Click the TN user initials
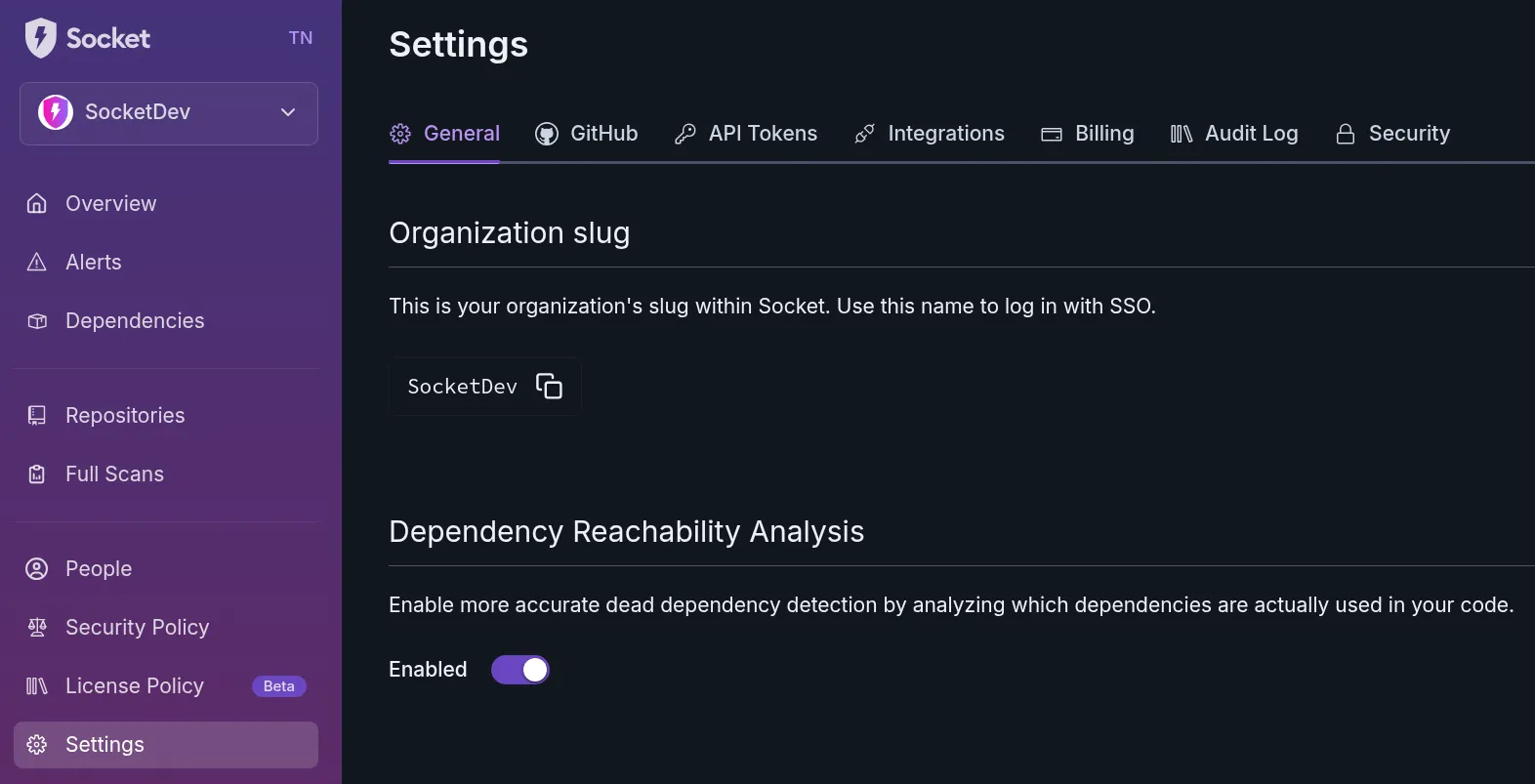 [301, 38]
